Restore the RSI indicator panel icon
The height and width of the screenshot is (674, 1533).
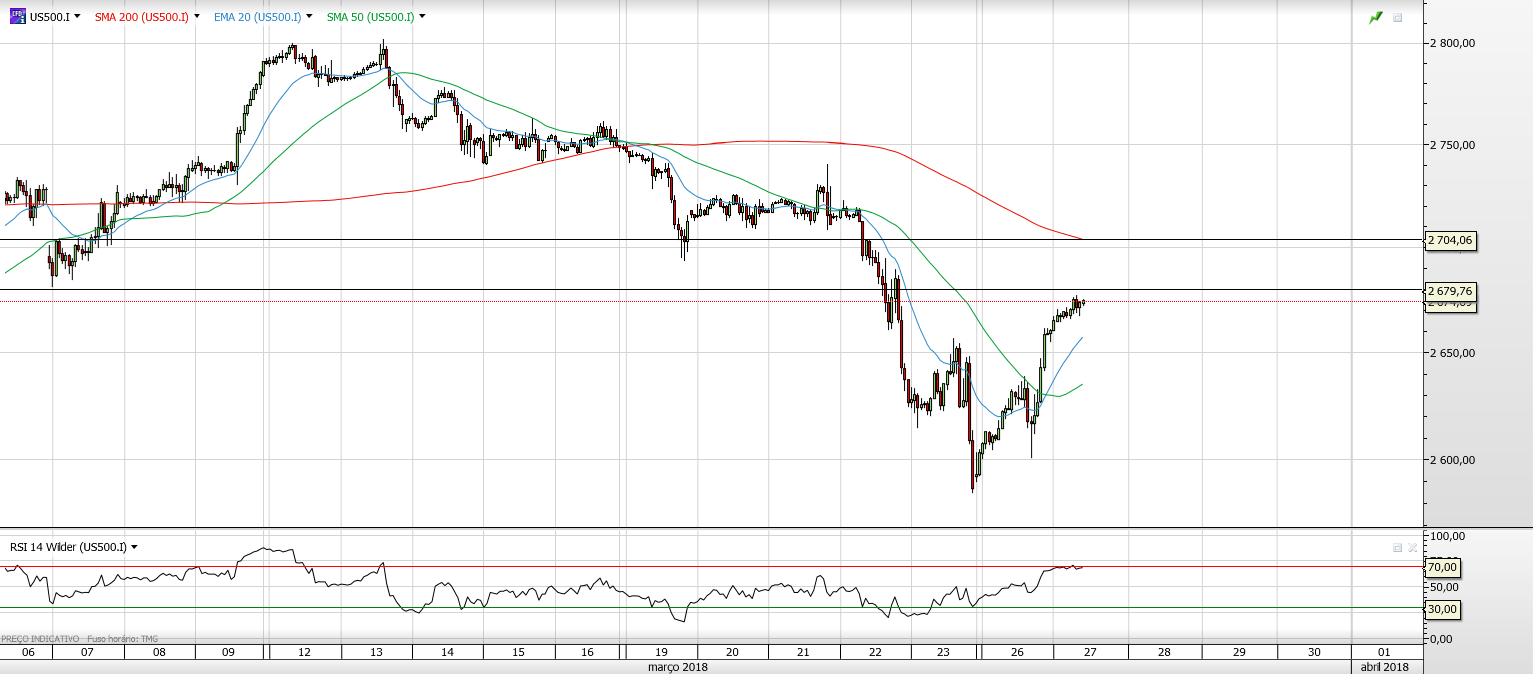point(1398,547)
